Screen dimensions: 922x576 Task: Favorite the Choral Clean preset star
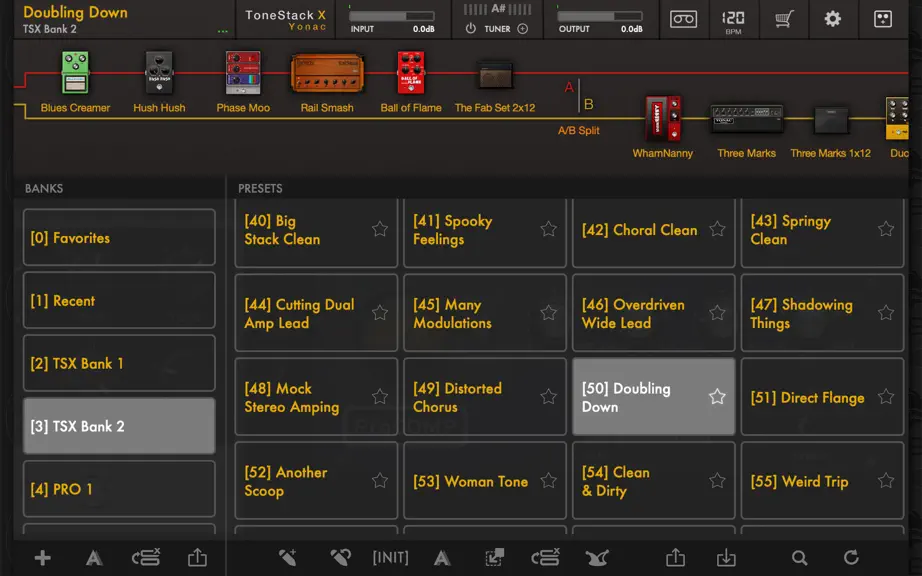(x=717, y=229)
